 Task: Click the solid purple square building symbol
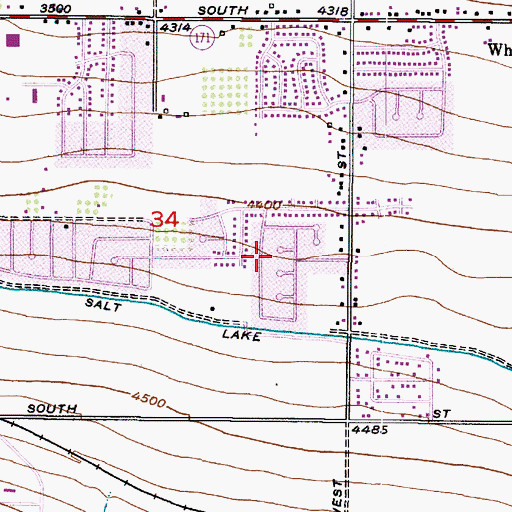tap(13, 40)
